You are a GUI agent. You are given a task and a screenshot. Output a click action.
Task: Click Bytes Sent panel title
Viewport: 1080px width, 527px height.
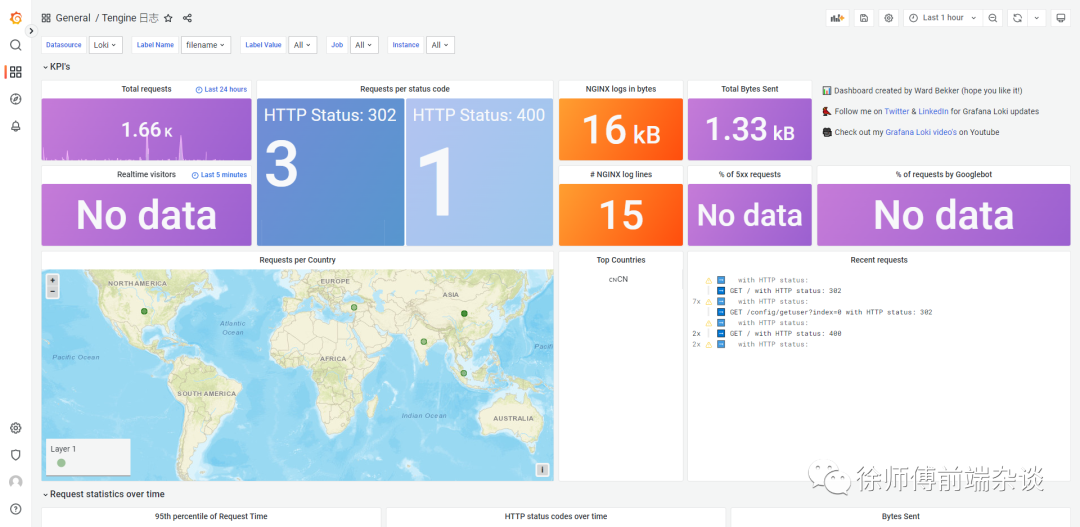coord(900,516)
